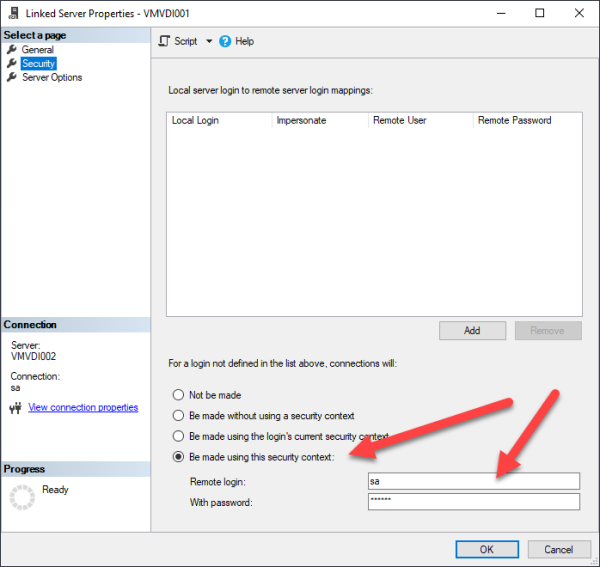Switch to the Server Options page
Screen dimensions: 600x567
tap(52, 78)
